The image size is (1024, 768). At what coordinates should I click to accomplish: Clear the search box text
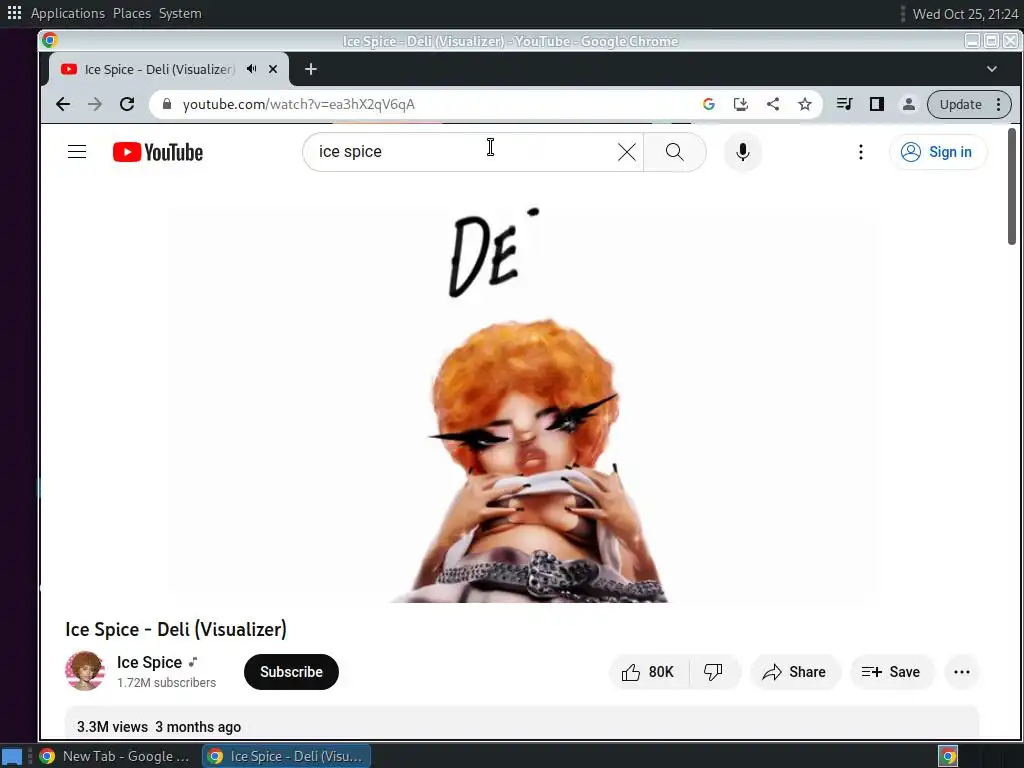[x=626, y=152]
